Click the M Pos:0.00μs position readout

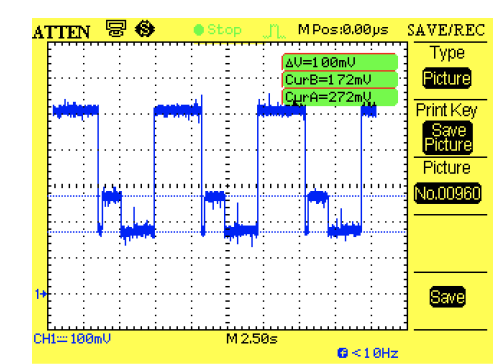[x=343, y=30]
